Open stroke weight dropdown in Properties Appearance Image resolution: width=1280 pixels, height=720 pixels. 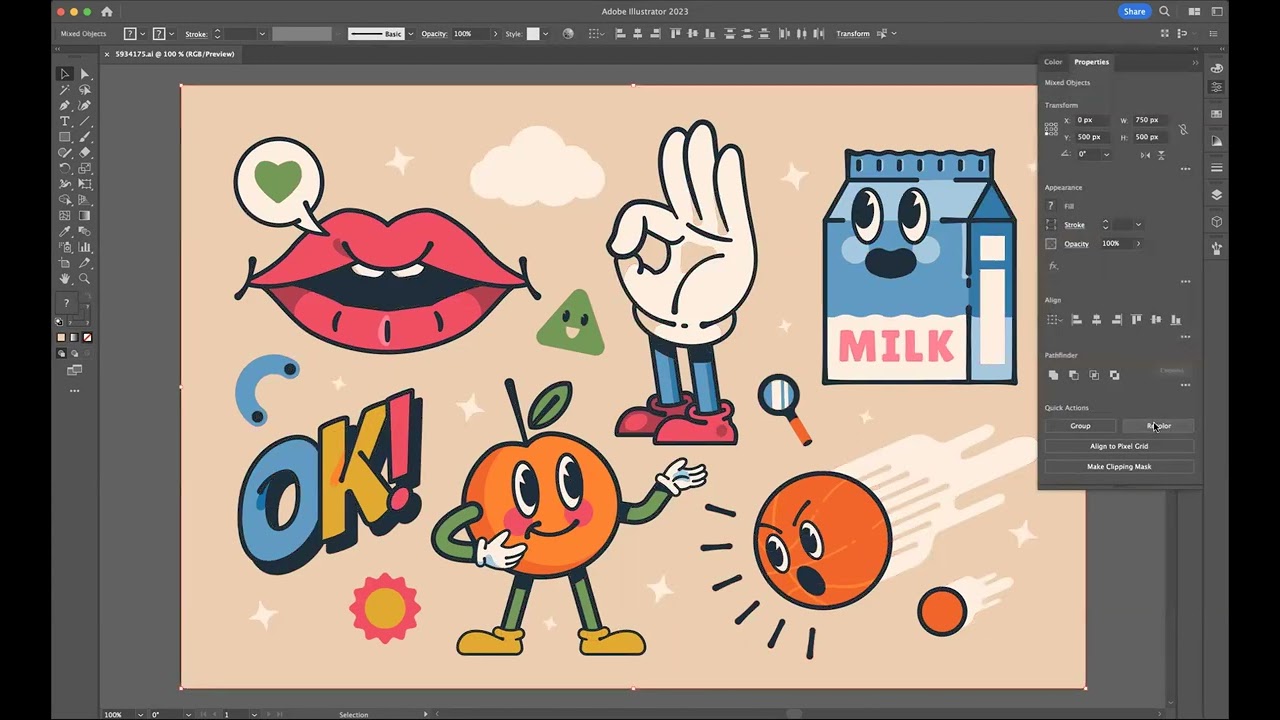coord(1138,225)
